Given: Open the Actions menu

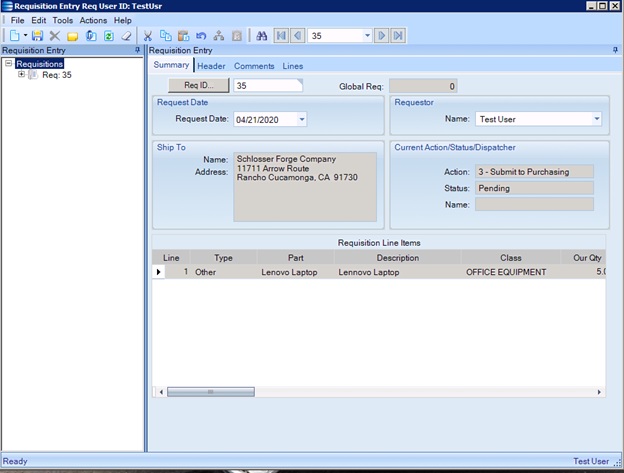Looking at the screenshot, I should 93,20.
